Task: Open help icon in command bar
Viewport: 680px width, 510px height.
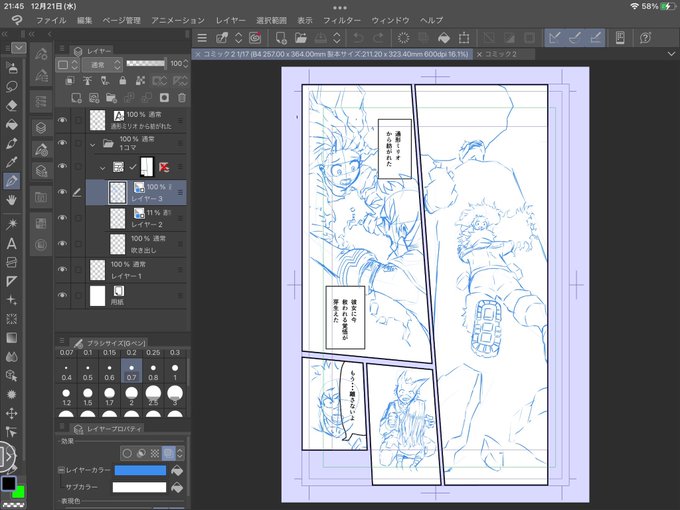Action: tap(645, 38)
